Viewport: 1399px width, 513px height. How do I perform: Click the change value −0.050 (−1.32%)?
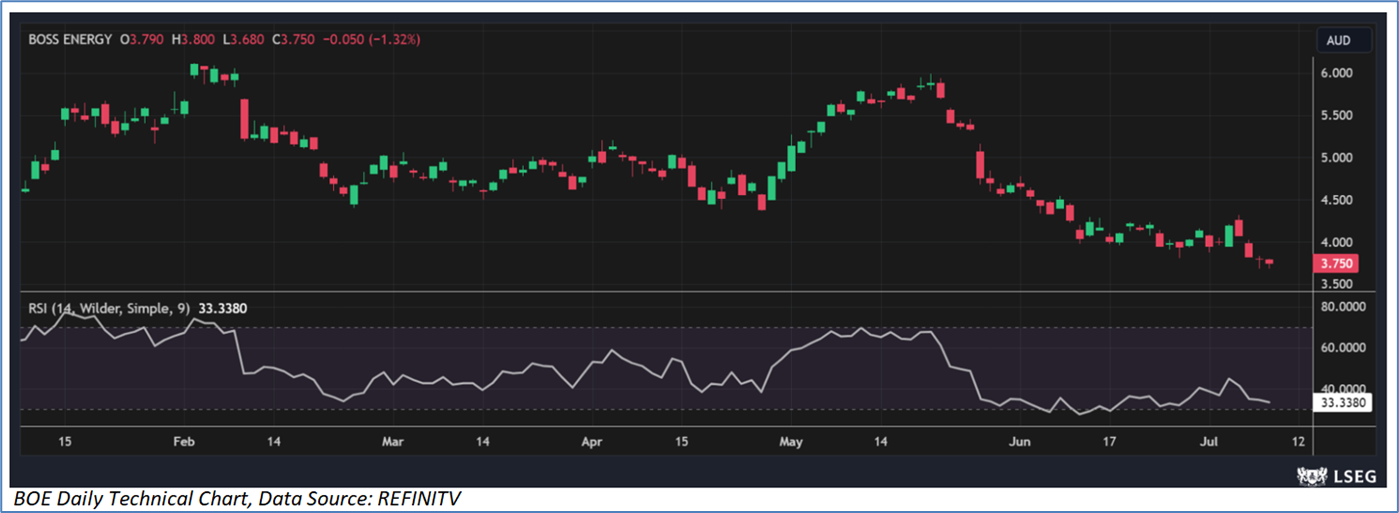pyautogui.click(x=369, y=39)
